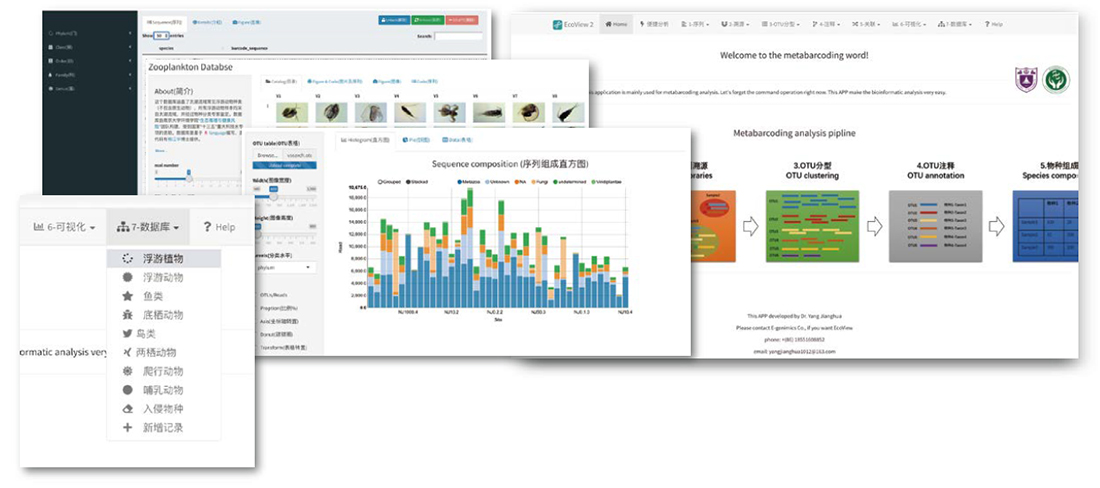Select the Grouped chart mode radio
This screenshot has height=488, width=1100.
[380, 181]
